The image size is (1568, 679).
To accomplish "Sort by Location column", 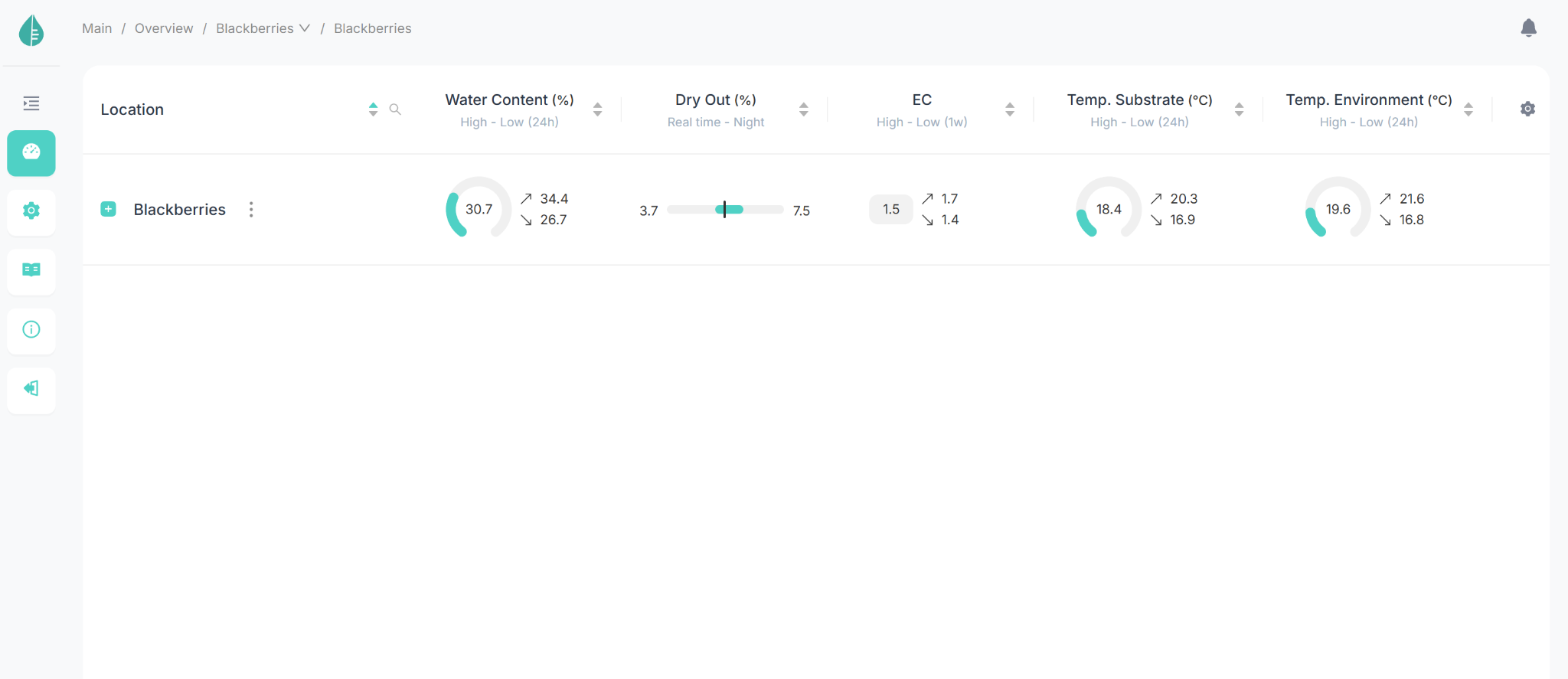I will pos(373,109).
